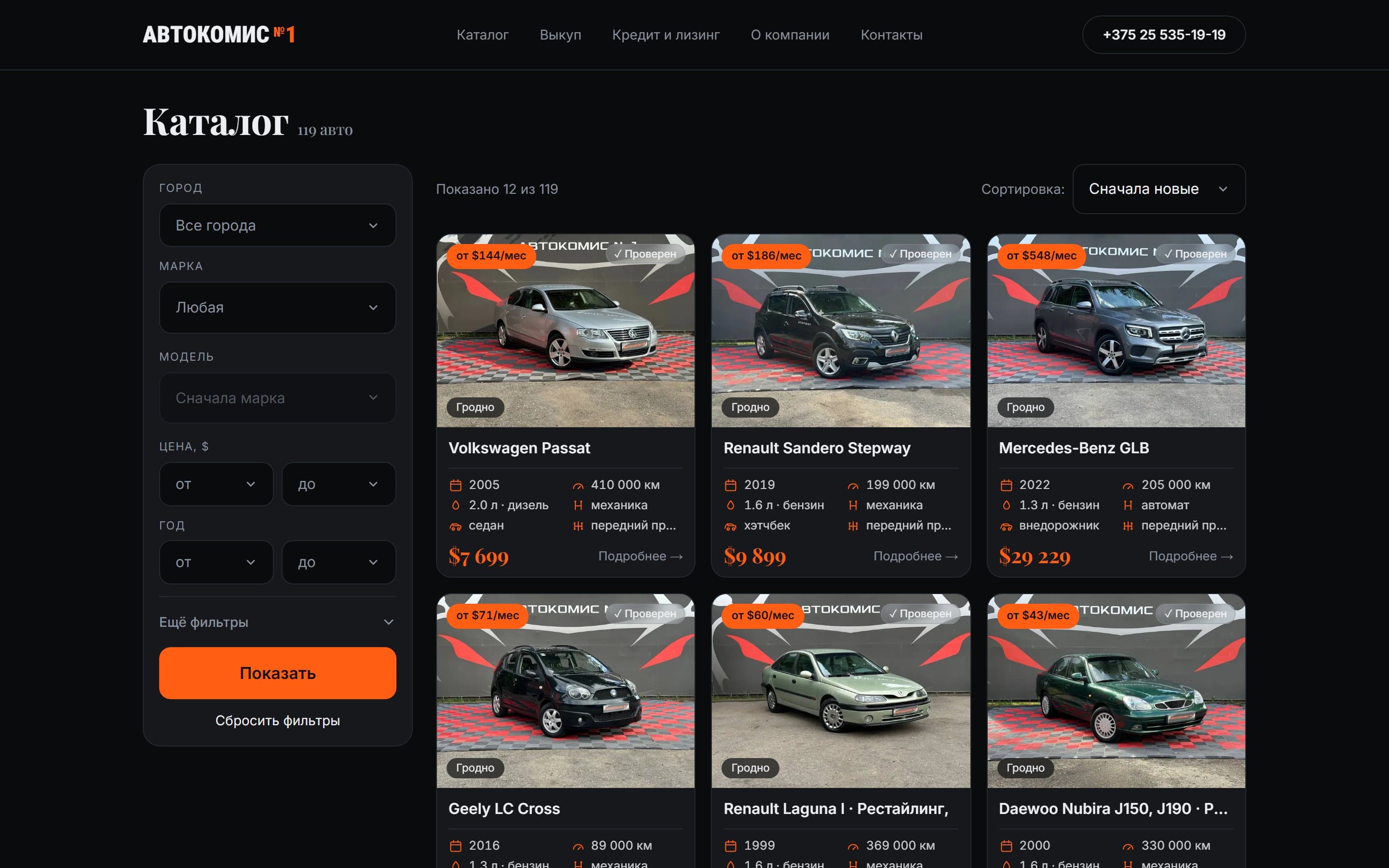
Task: Open the year 'до' dropdown under Год
Action: point(339,563)
